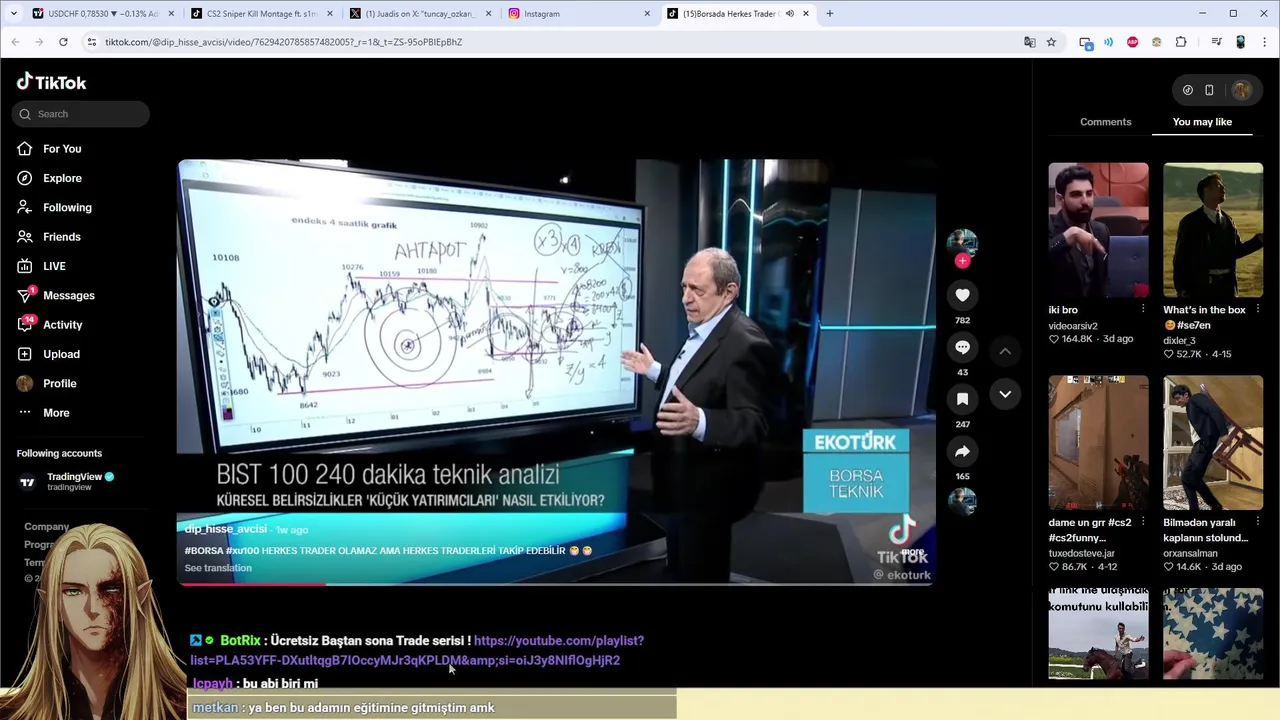This screenshot has height=720, width=1280.
Task: Open creator avatar above like button
Action: [962, 242]
